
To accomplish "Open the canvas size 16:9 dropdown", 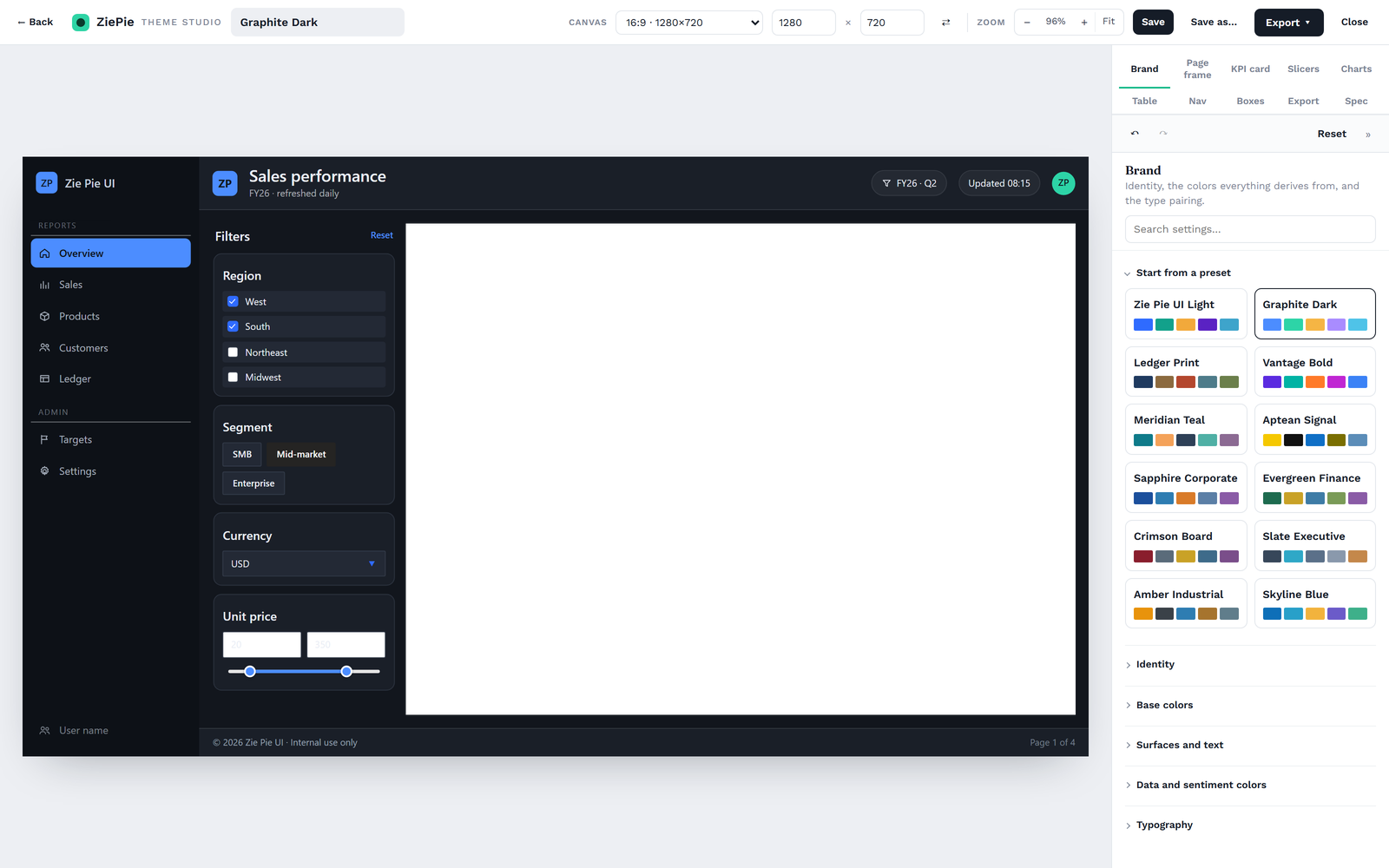I will pyautogui.click(x=689, y=23).
